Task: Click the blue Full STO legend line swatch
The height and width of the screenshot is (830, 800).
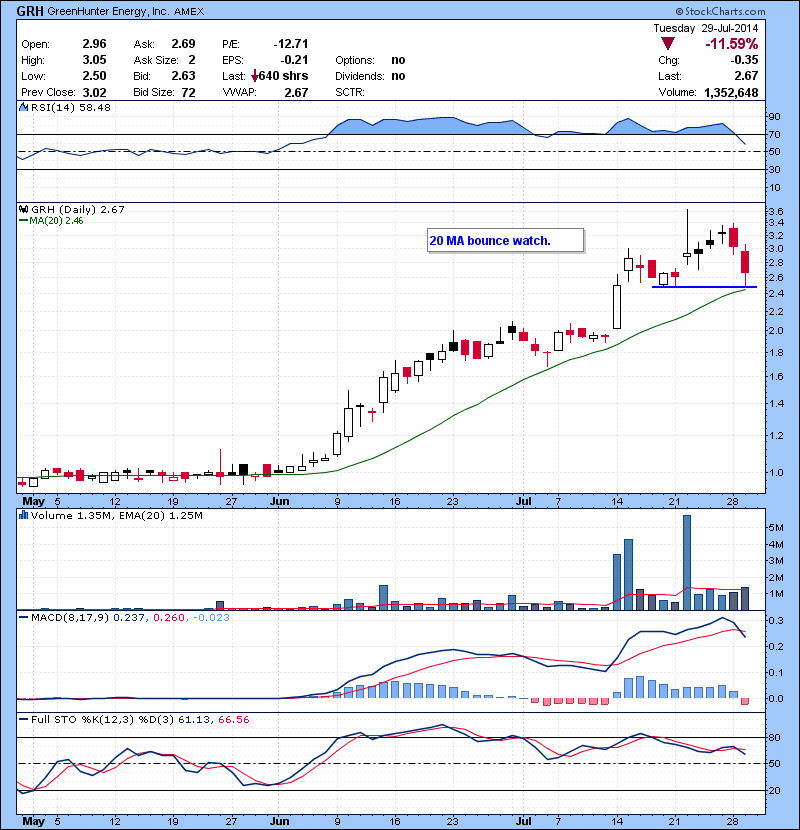Action: click(x=23, y=719)
